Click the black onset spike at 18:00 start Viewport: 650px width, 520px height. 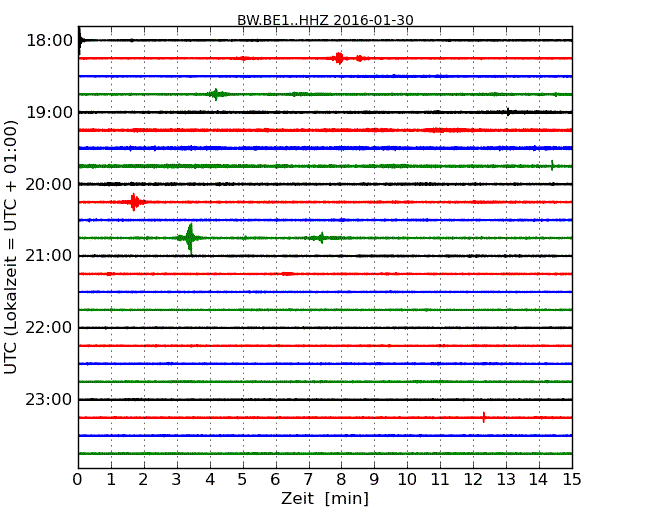click(x=80, y=40)
